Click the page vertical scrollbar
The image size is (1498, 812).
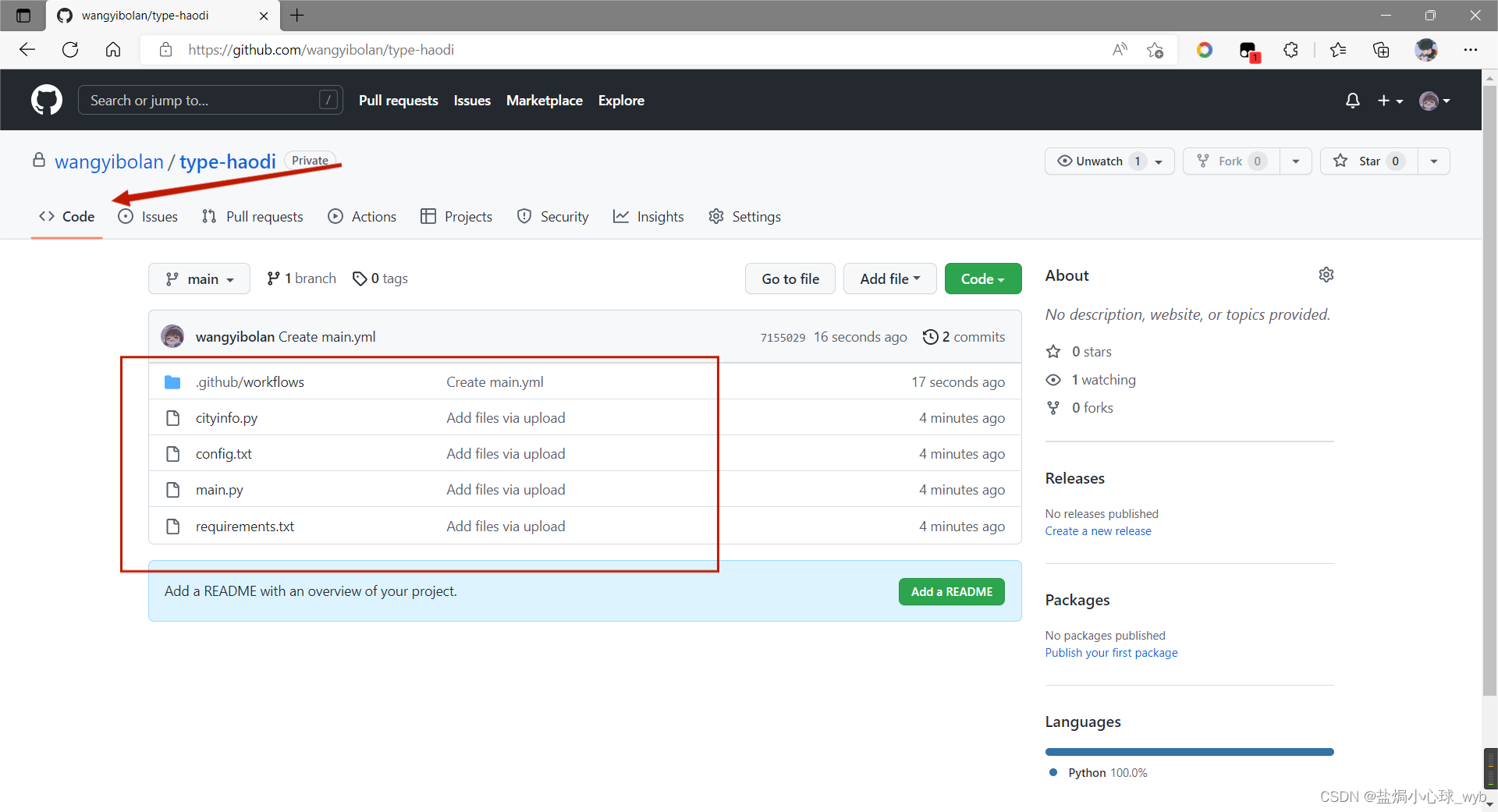(1490, 390)
